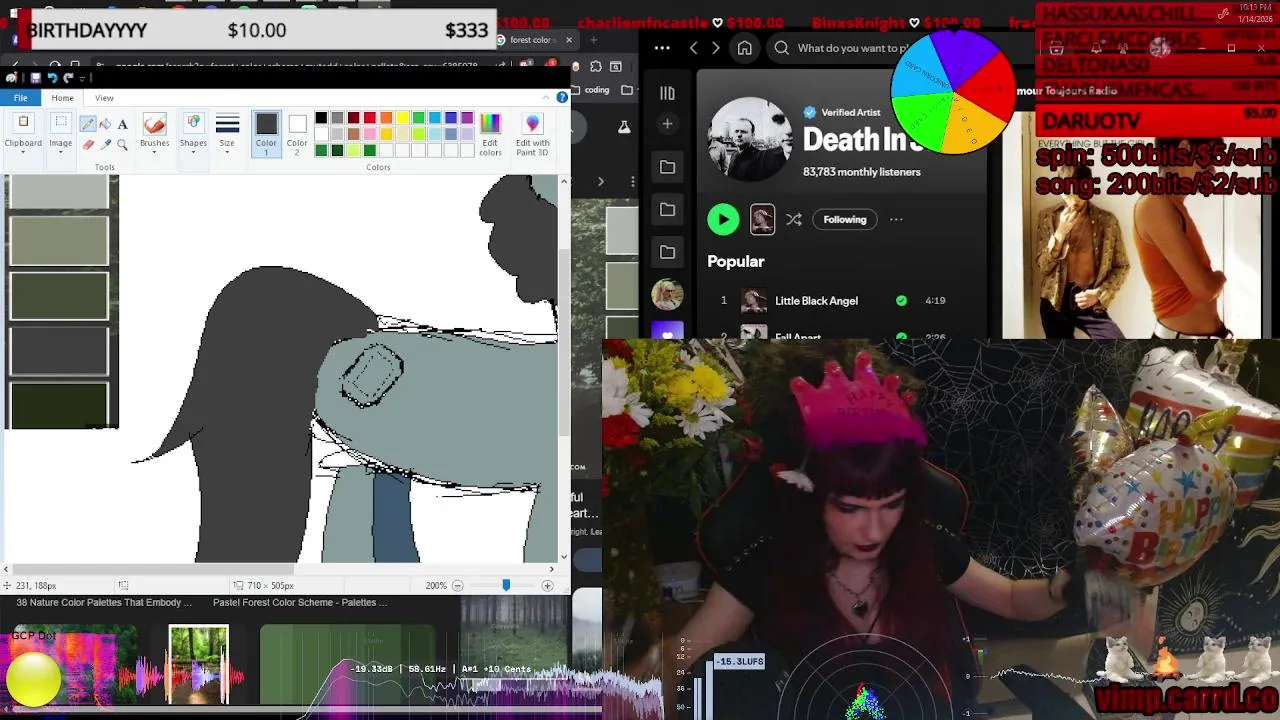Pick the yellow color swatch
Screen dimensions: 1280x720
click(x=402, y=118)
